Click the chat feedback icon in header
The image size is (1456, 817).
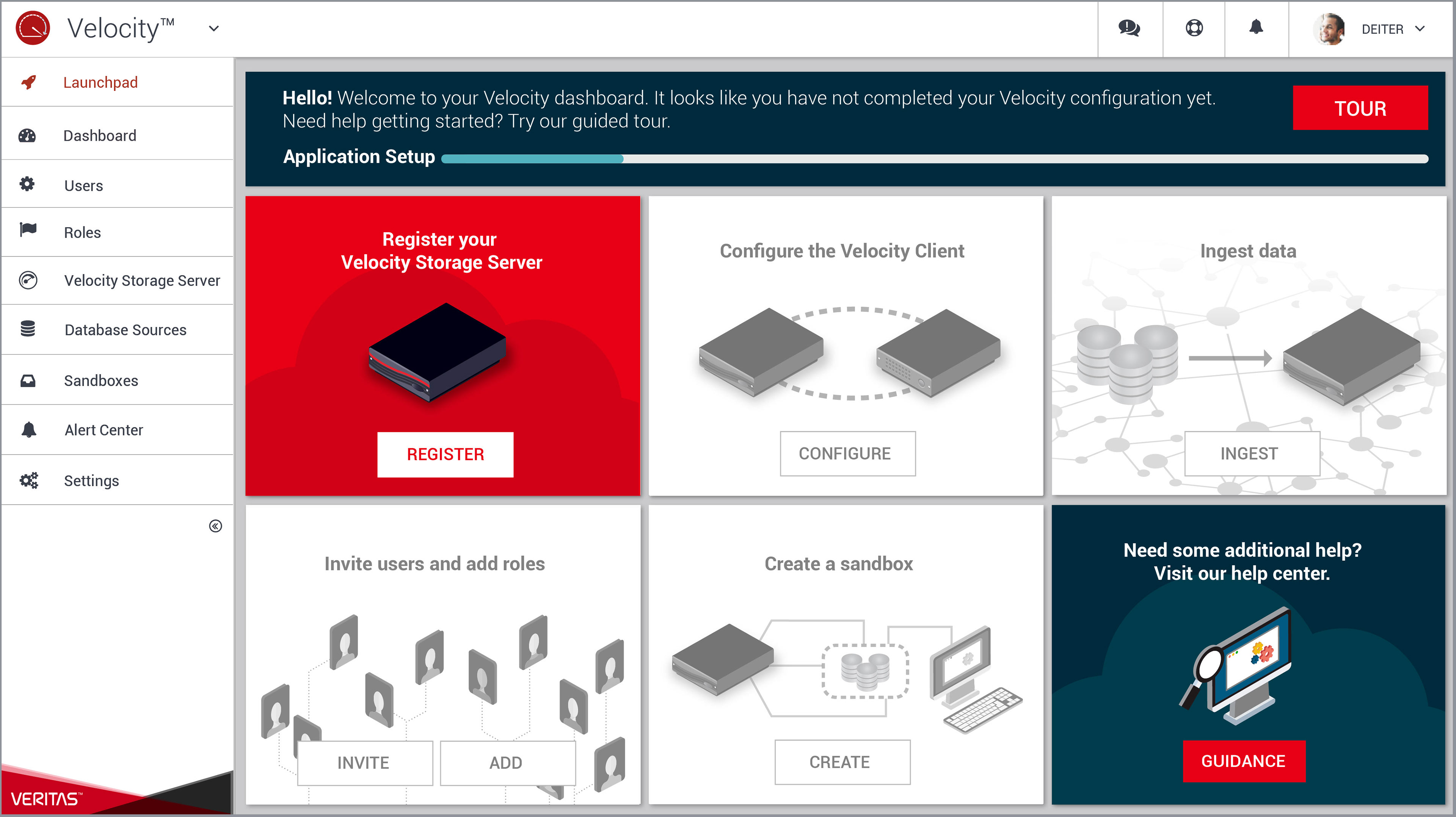pos(1129,28)
